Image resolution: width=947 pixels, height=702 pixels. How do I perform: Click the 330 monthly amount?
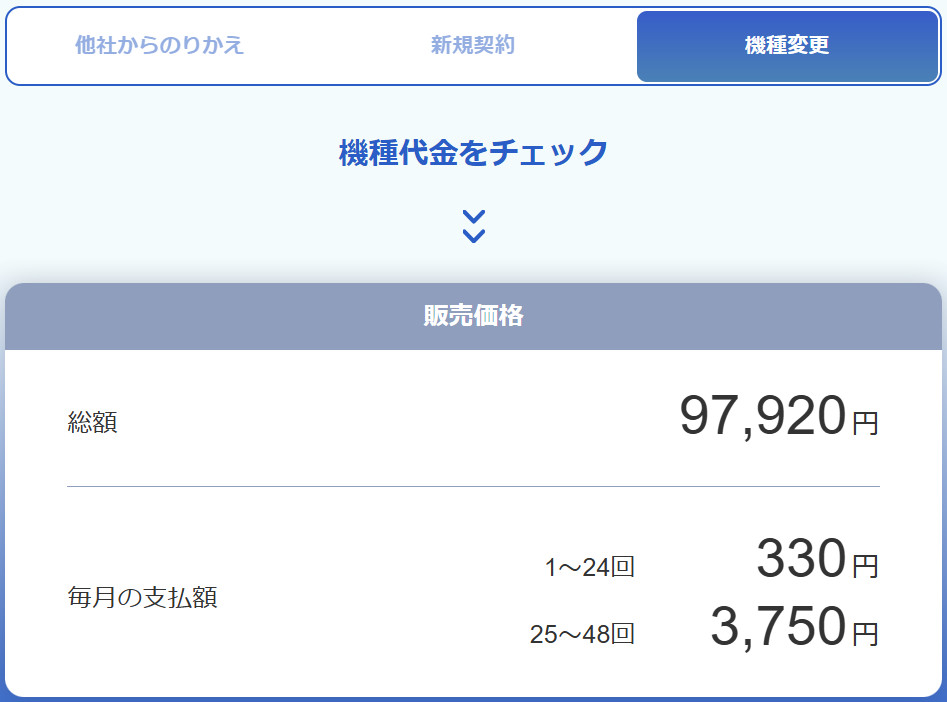[x=801, y=559]
